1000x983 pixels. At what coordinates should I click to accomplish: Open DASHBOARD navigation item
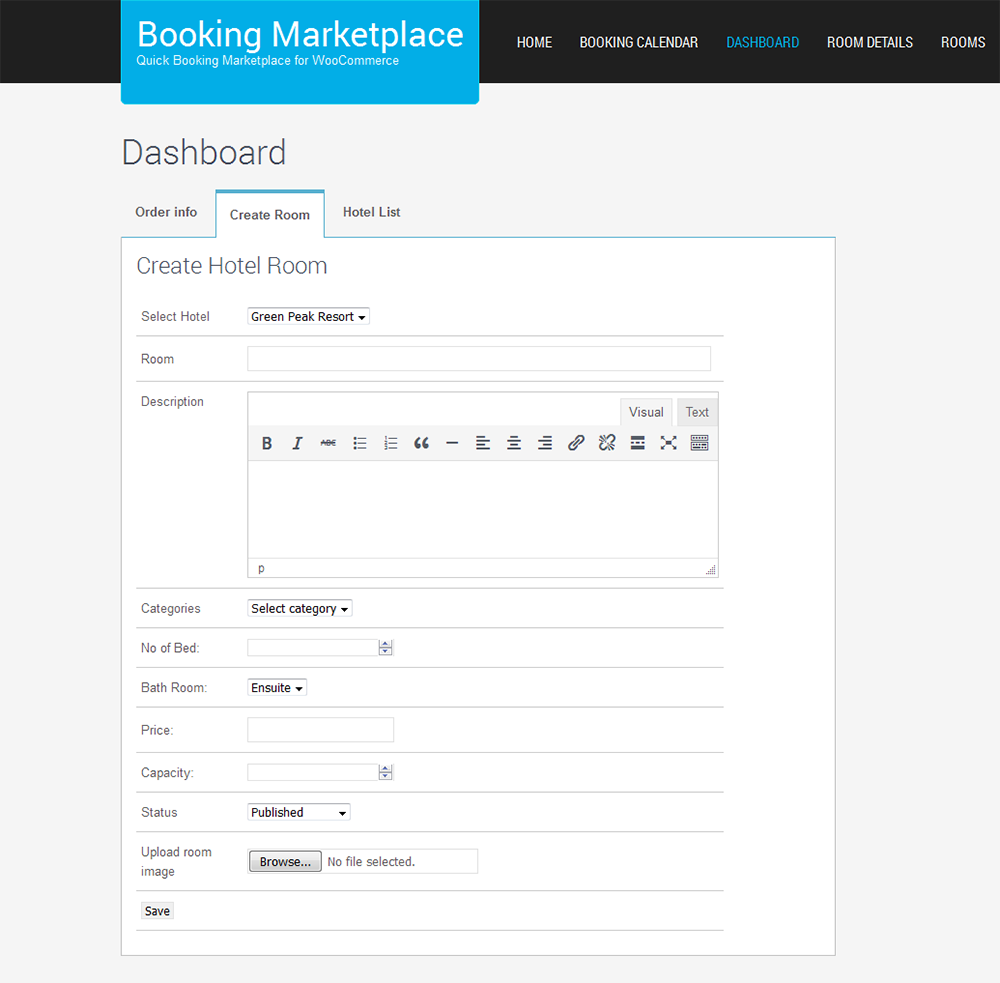[x=763, y=43]
